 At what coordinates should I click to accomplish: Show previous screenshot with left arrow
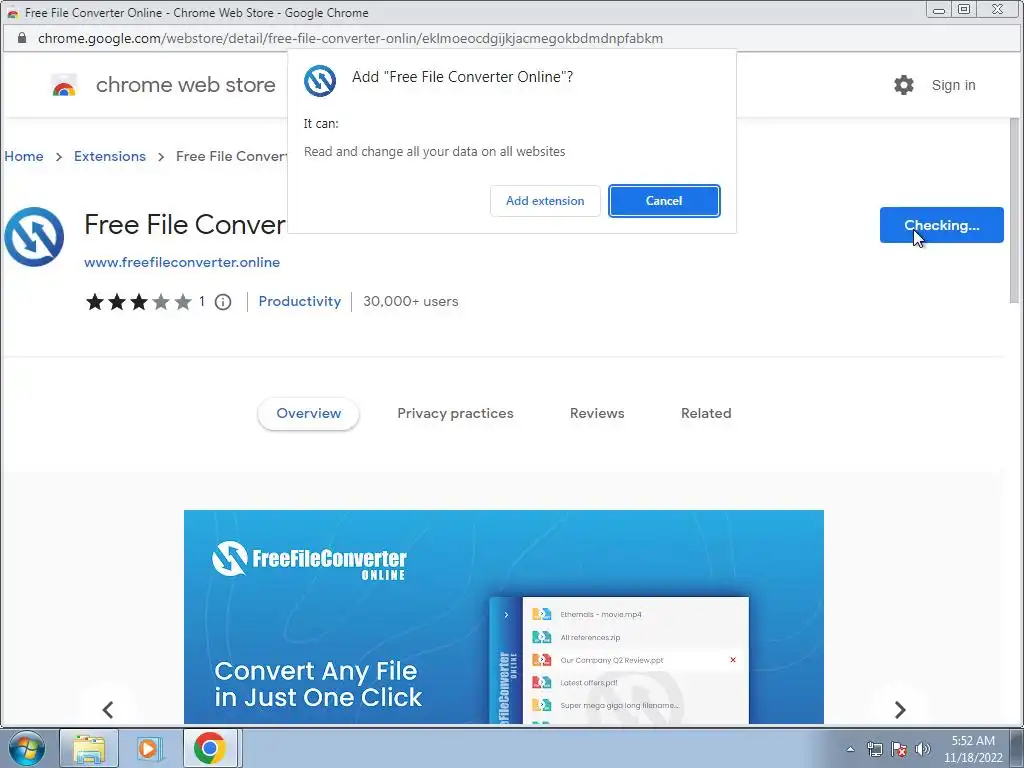[108, 709]
